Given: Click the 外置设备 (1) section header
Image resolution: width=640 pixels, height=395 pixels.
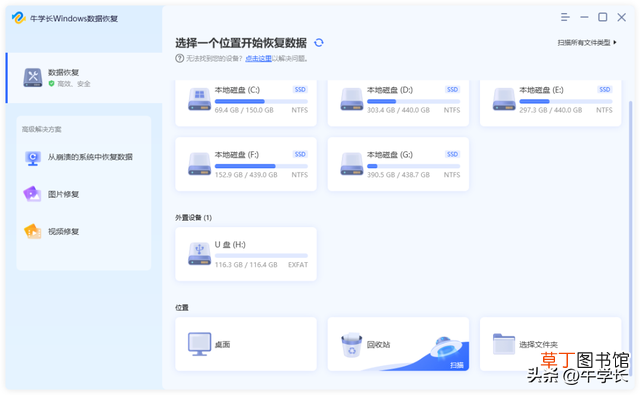Looking at the screenshot, I should pyautogui.click(x=193, y=218).
